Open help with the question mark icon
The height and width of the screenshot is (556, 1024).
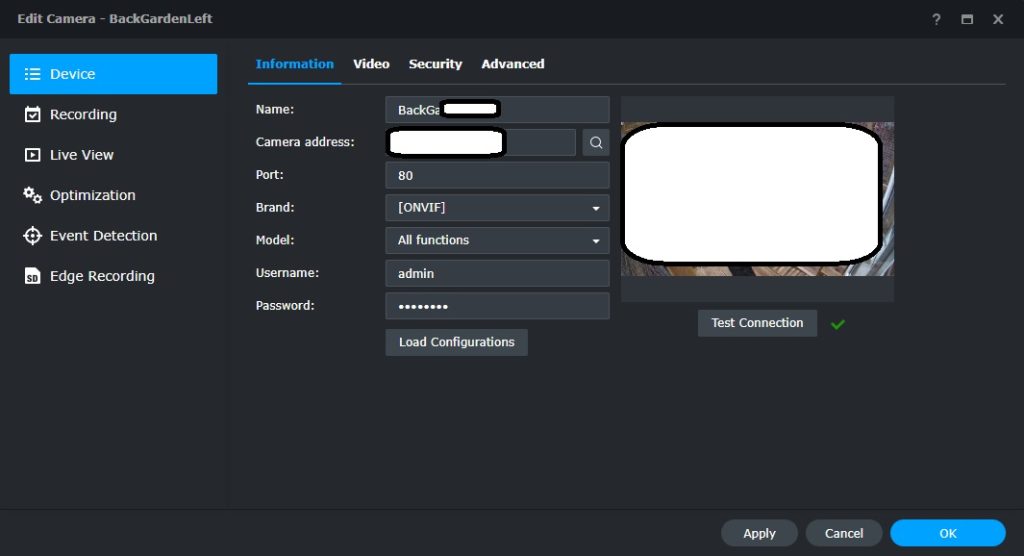[936, 19]
